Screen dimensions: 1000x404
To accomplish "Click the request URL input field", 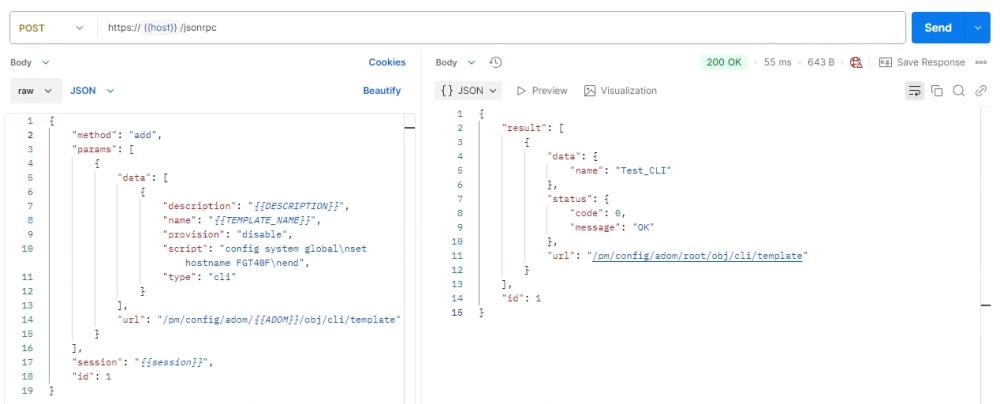I will point(501,27).
